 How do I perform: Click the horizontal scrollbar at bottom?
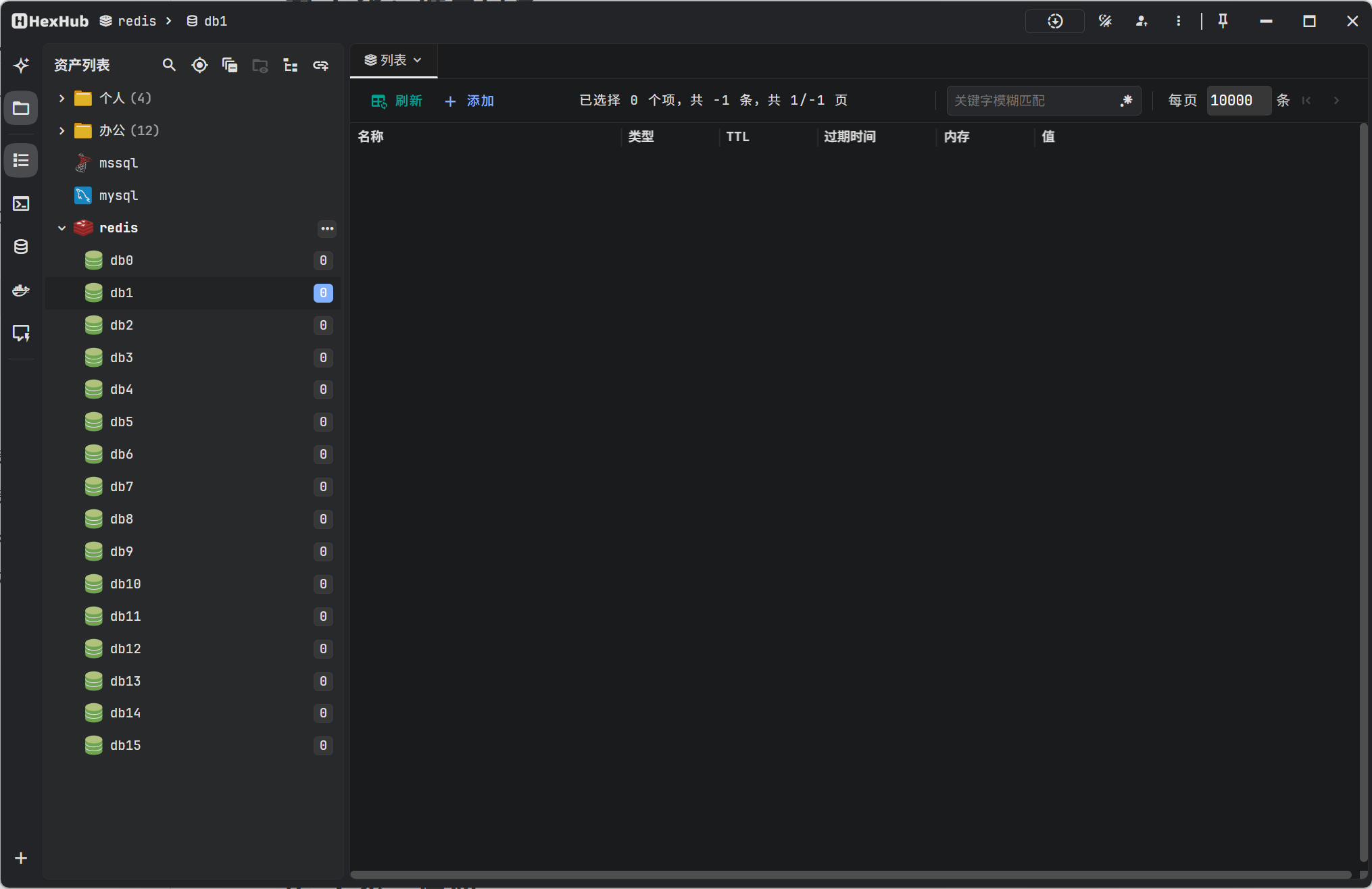(x=850, y=875)
